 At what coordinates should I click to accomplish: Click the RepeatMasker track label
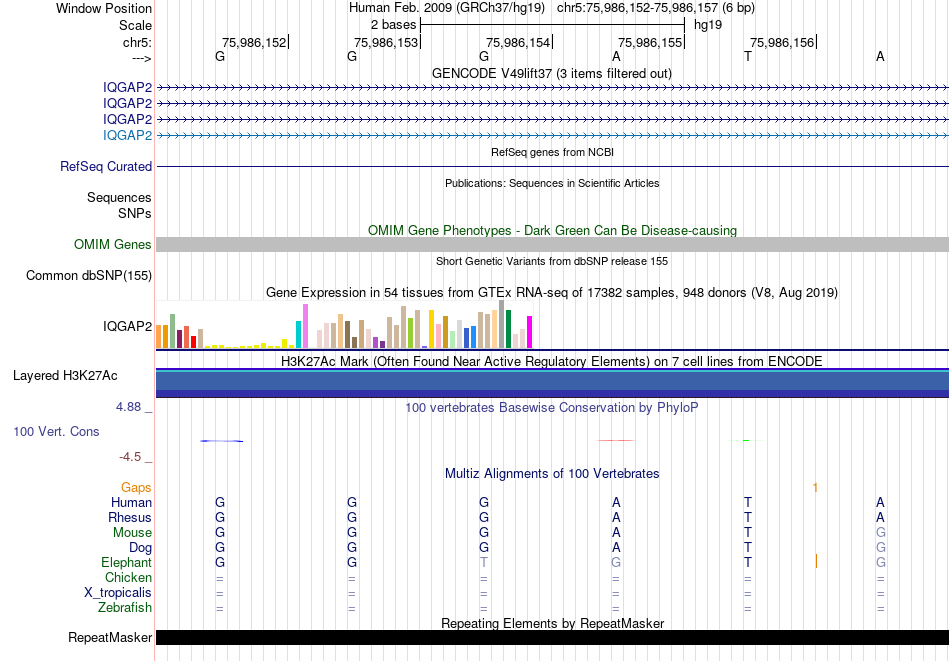(x=110, y=637)
